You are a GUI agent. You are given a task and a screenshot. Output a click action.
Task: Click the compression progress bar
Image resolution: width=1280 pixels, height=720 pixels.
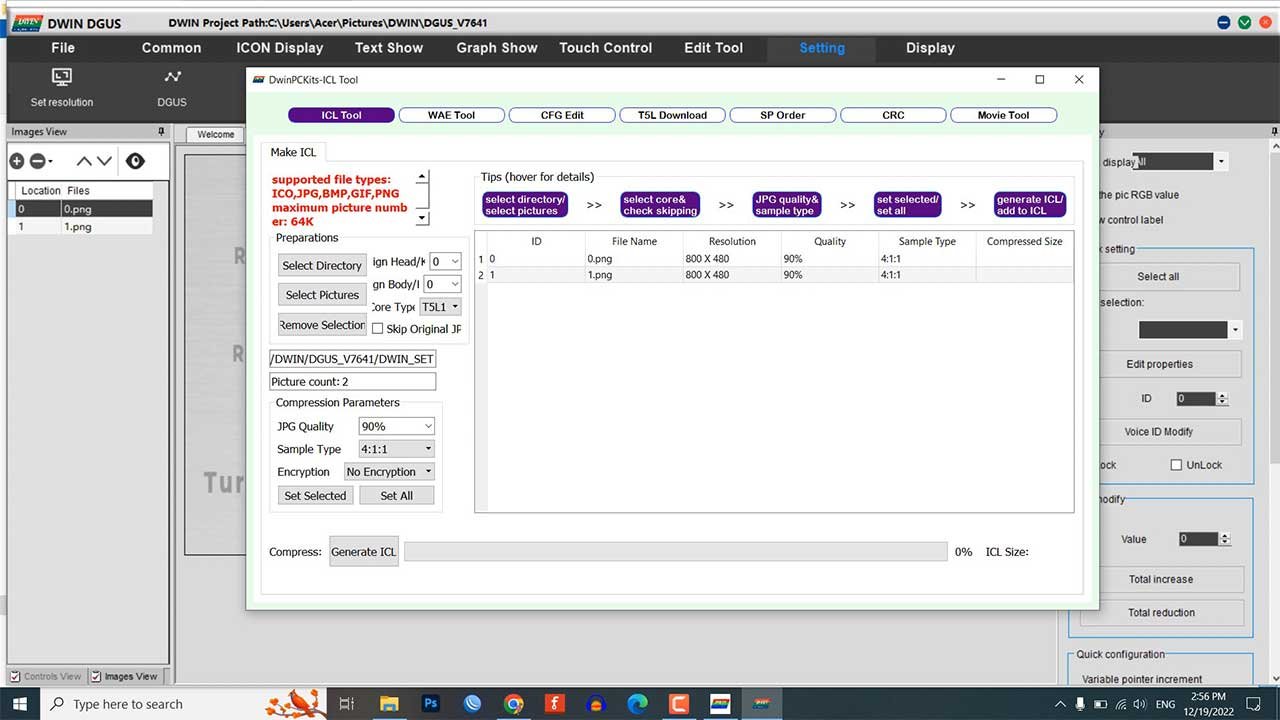[675, 552]
